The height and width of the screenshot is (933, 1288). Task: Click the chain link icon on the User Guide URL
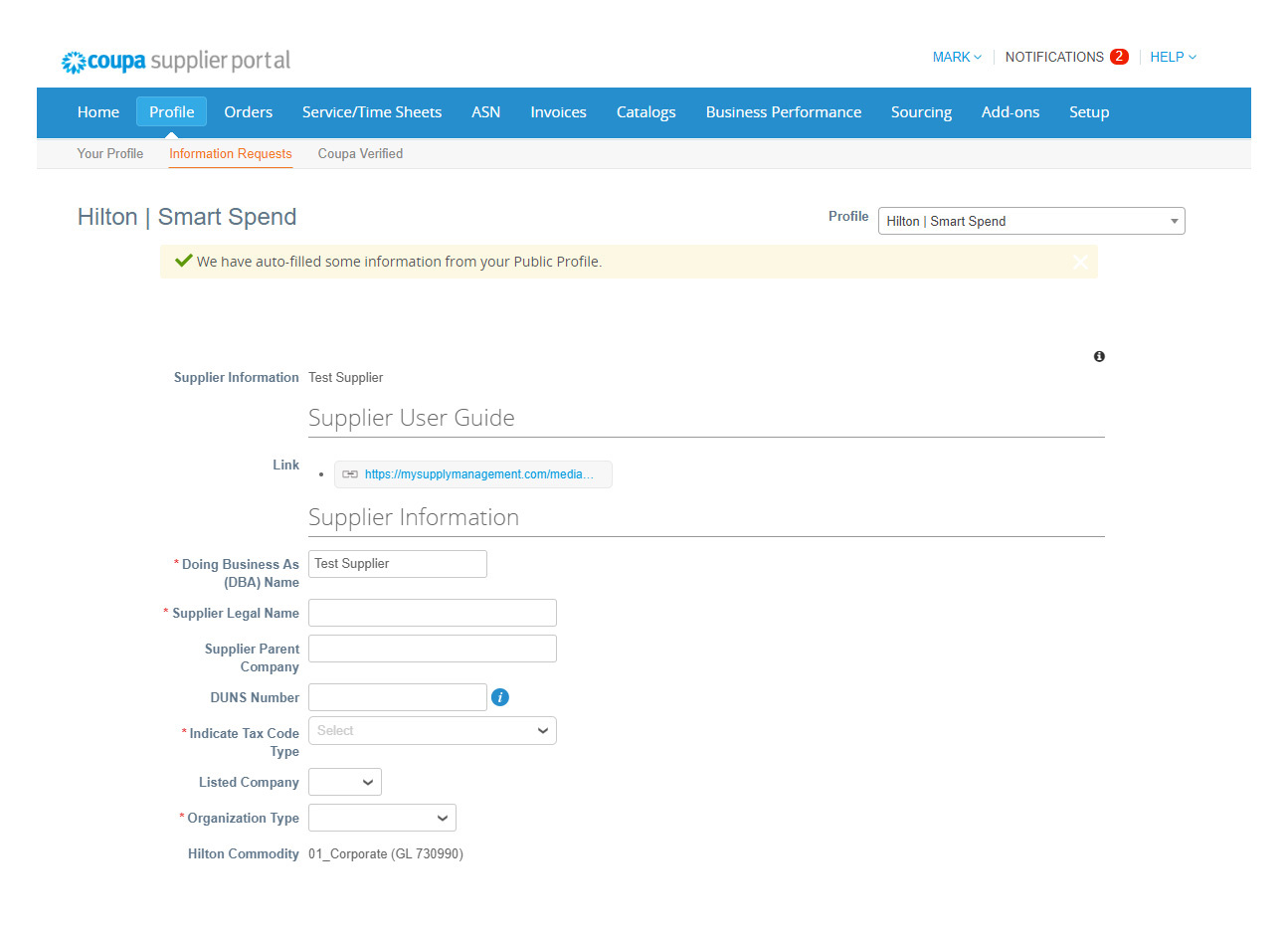coord(349,474)
